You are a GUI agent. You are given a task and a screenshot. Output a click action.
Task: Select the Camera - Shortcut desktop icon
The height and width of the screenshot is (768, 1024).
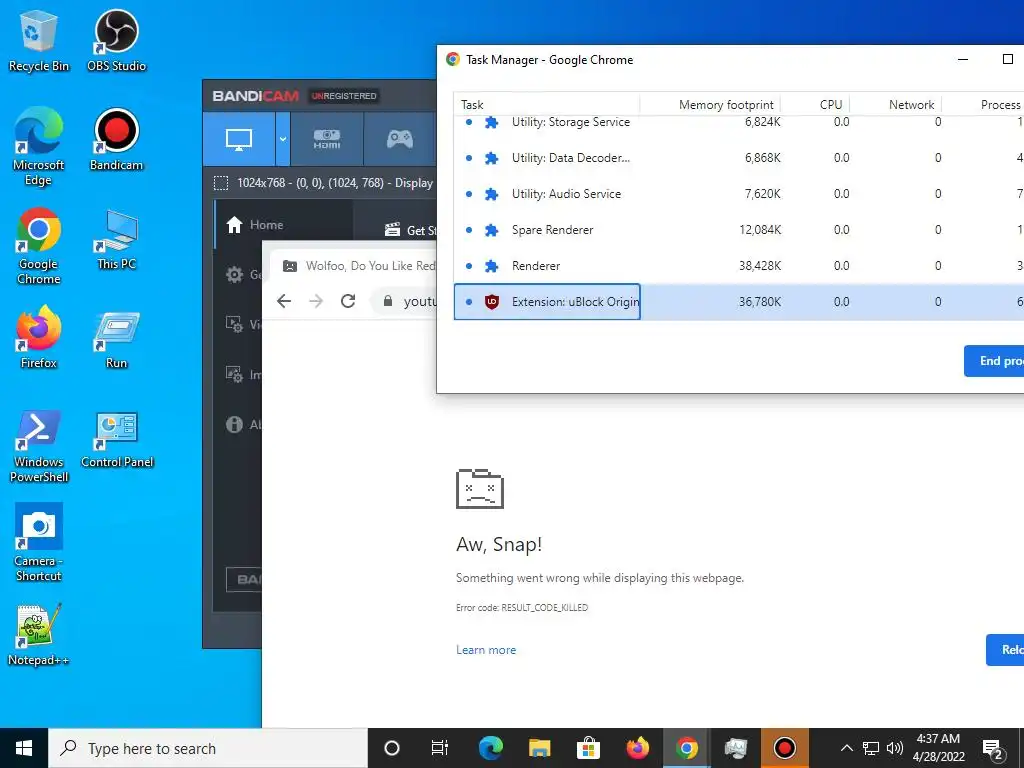pos(38,542)
